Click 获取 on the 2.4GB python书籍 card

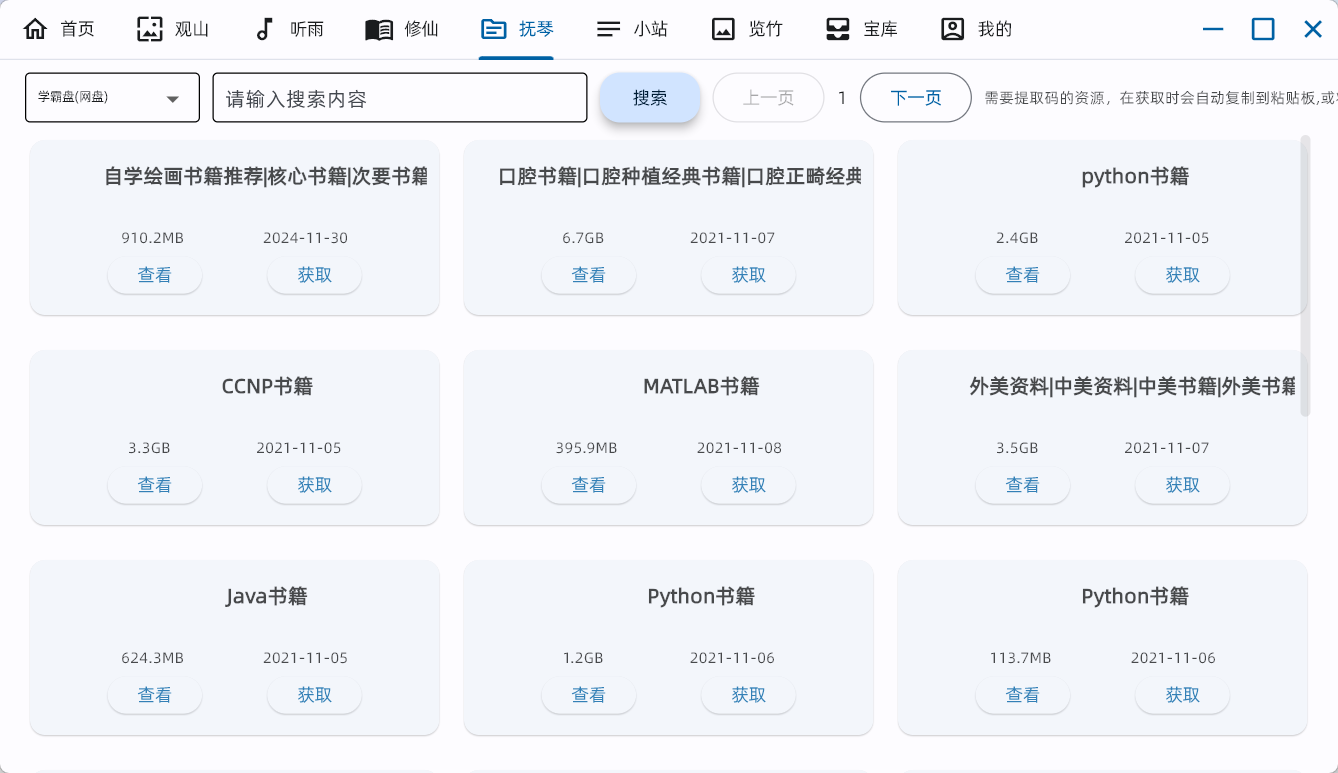1183,275
